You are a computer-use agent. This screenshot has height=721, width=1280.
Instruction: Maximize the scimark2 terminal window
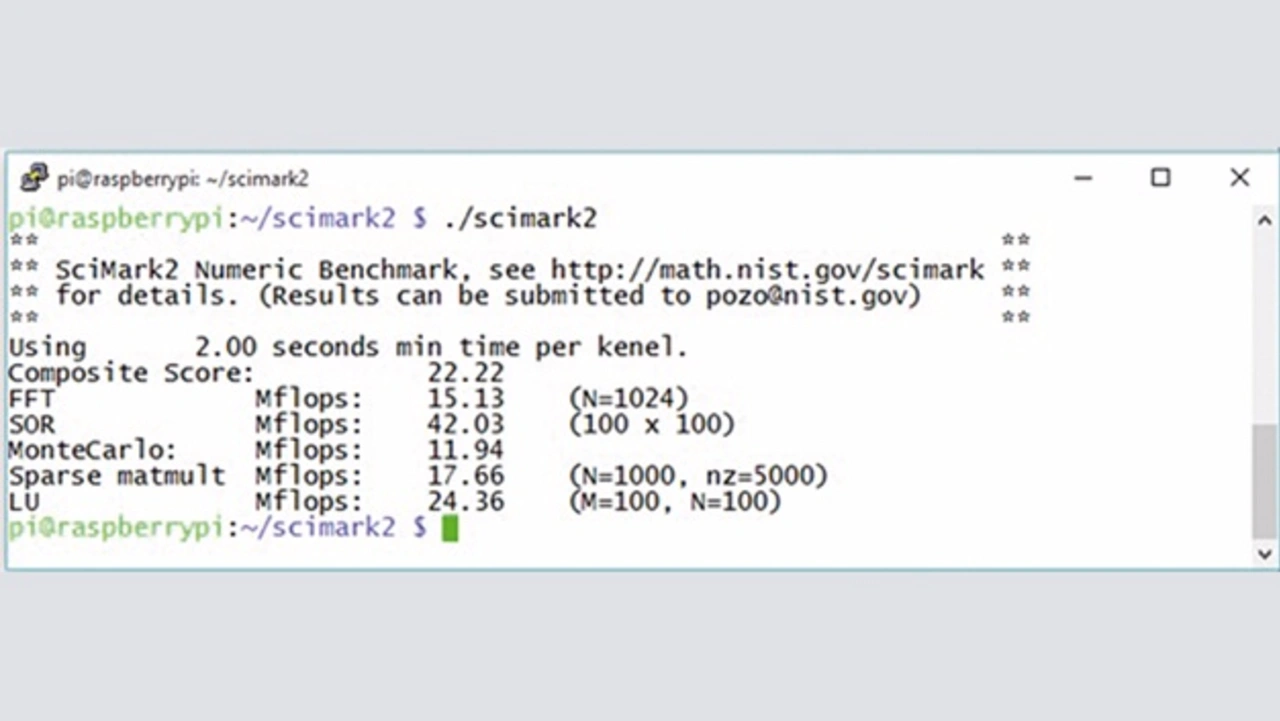tap(1160, 178)
